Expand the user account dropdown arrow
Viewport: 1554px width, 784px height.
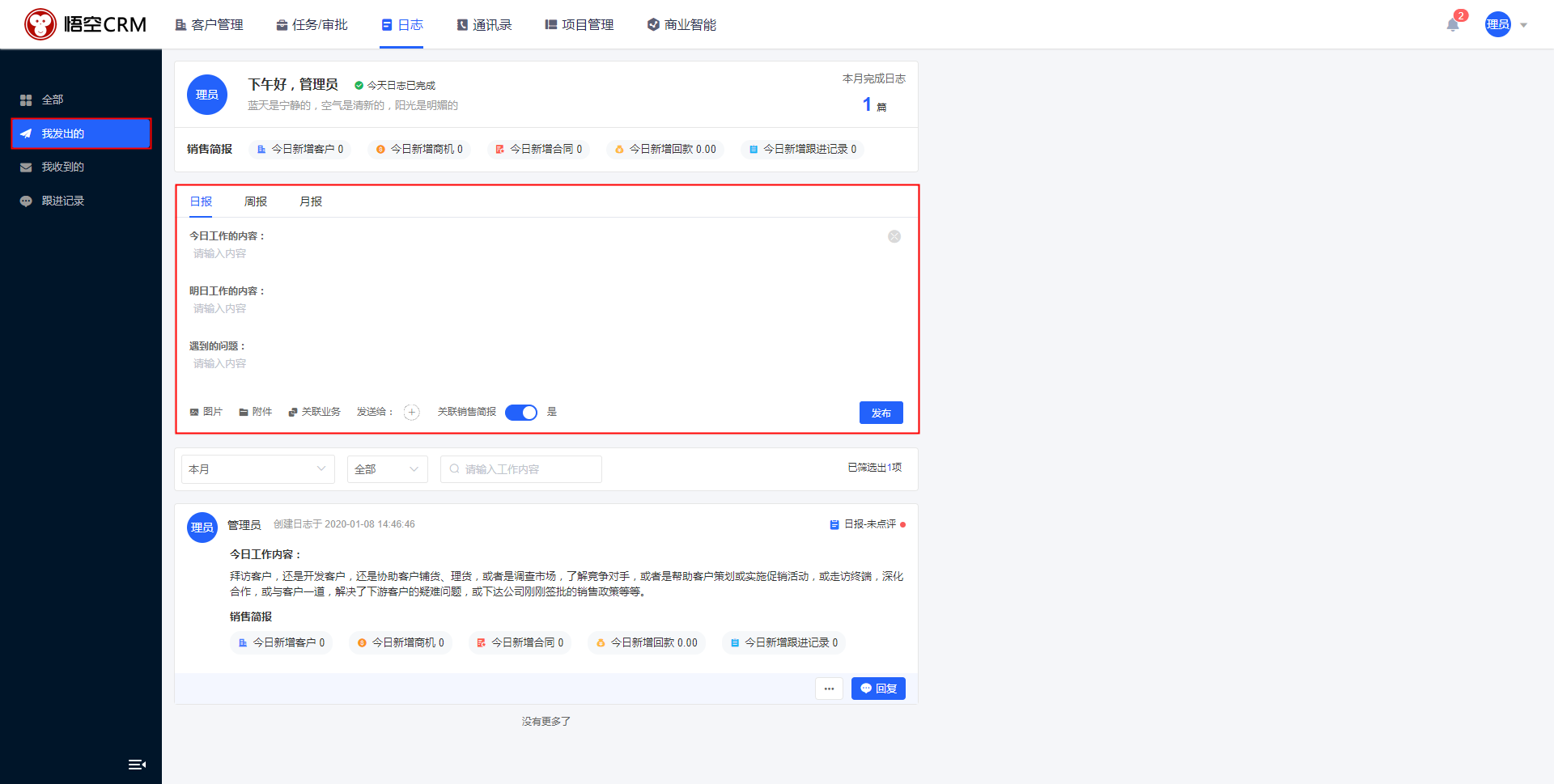[x=1523, y=25]
